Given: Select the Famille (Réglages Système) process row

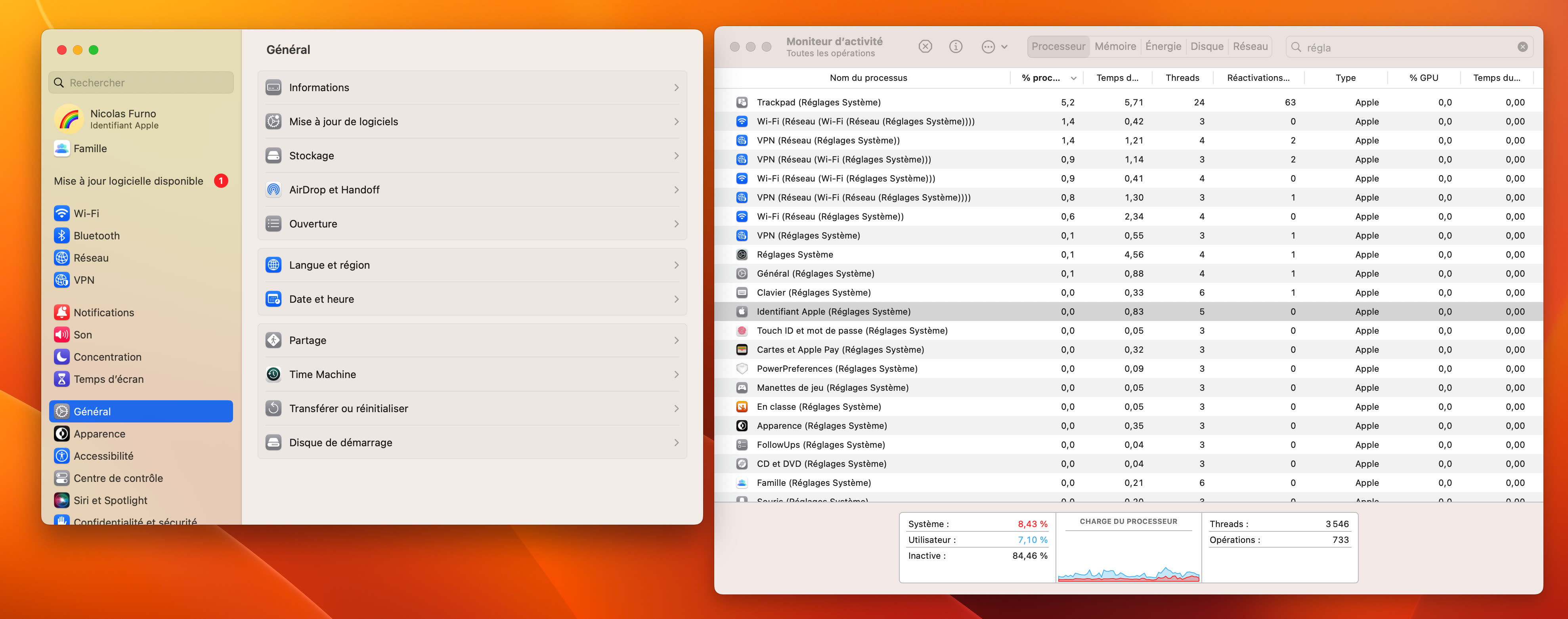Looking at the screenshot, I should pos(1128,483).
